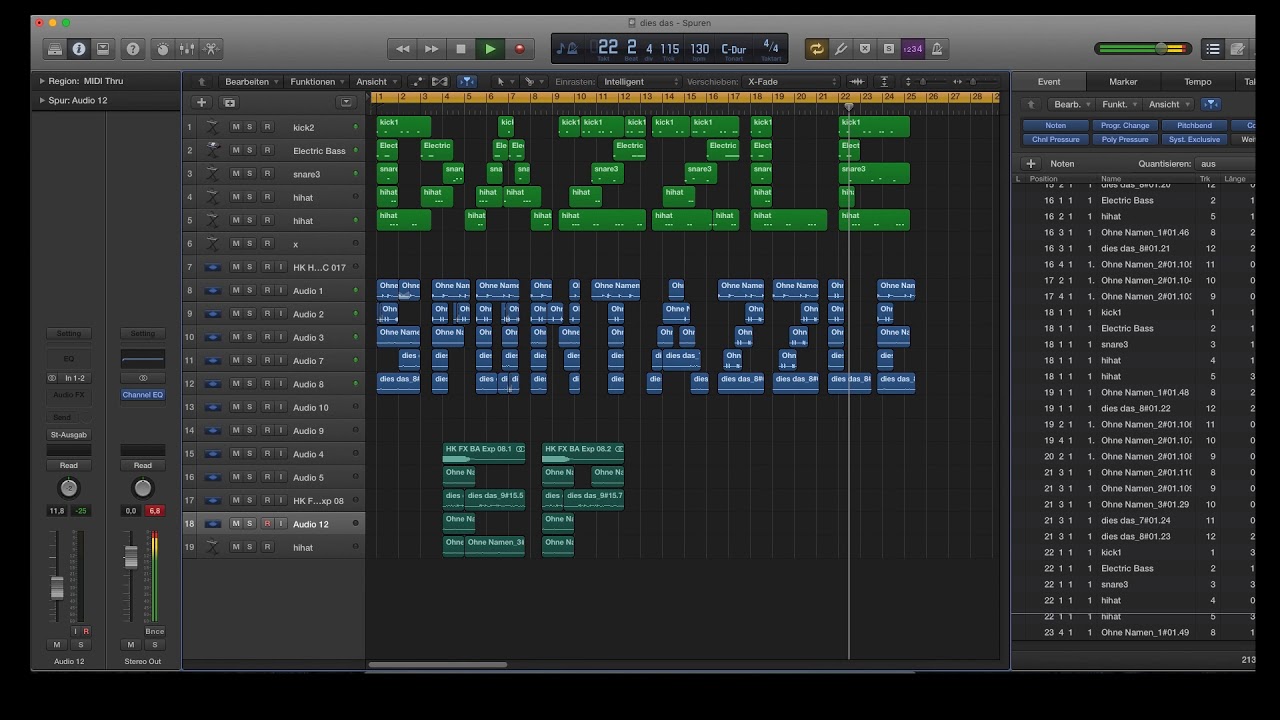Start recording with the Record button
This screenshot has height=720, width=1280.
tap(519, 48)
